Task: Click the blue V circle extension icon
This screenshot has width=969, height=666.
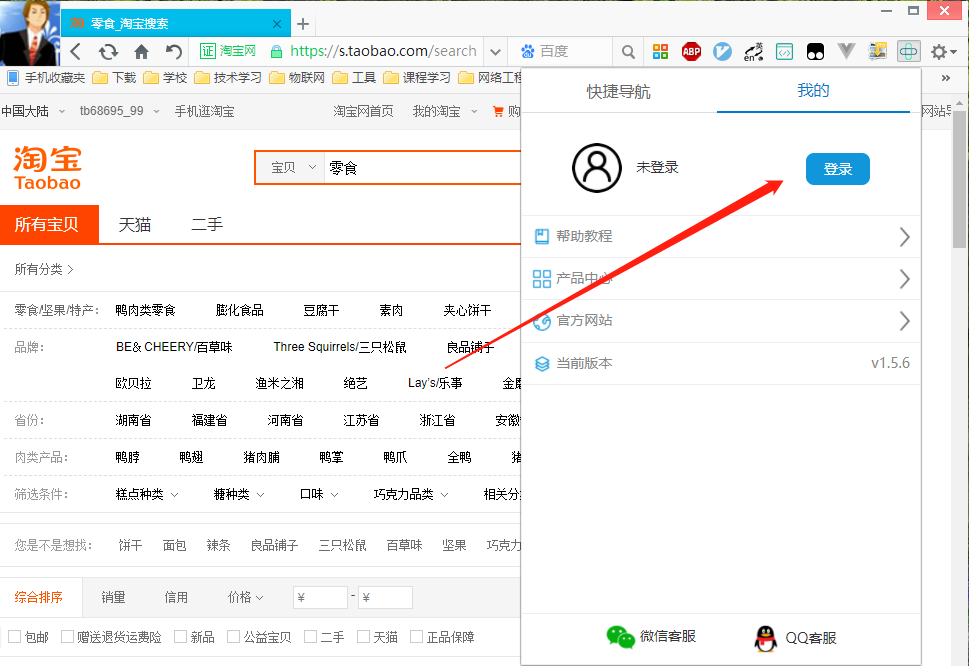Action: pos(722,52)
